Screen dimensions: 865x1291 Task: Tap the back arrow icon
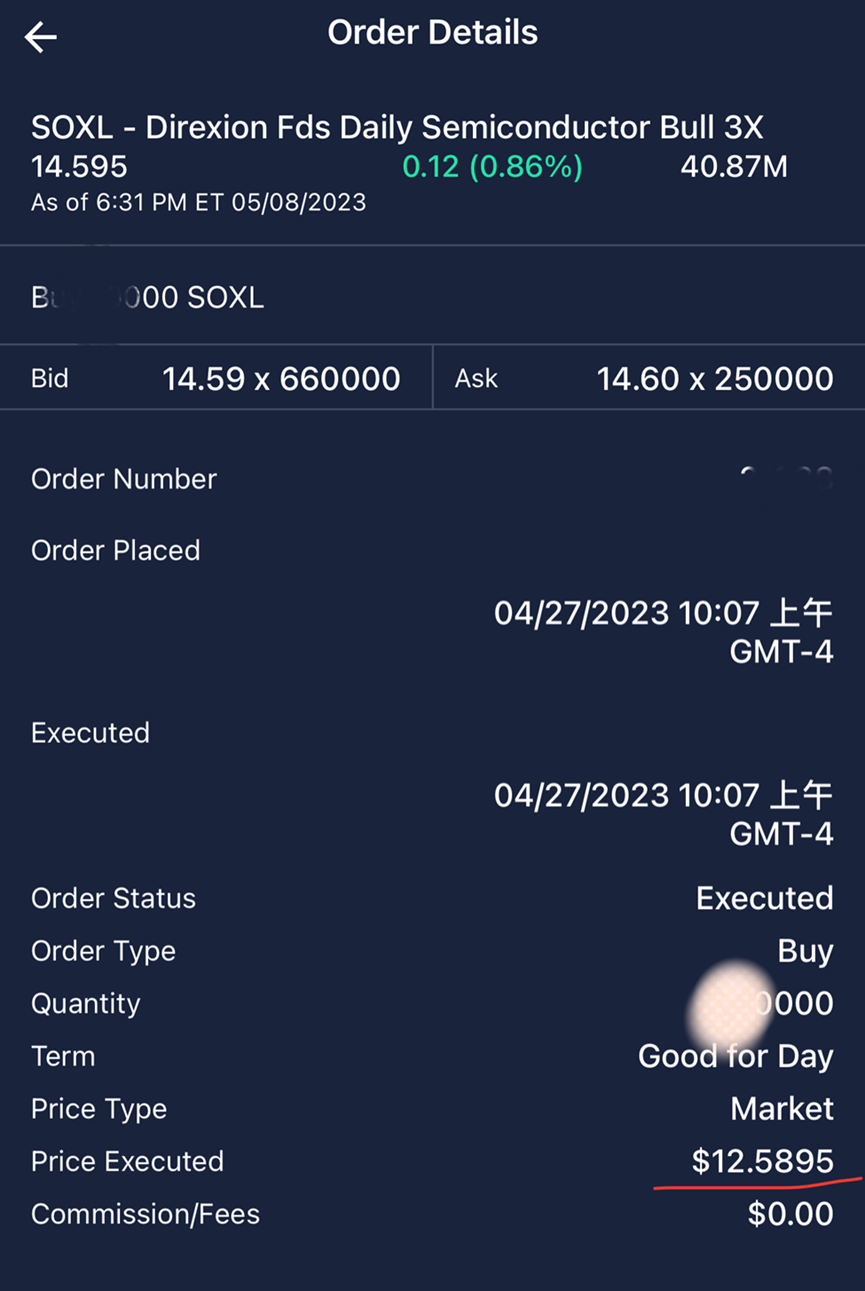pyautogui.click(x=41, y=38)
